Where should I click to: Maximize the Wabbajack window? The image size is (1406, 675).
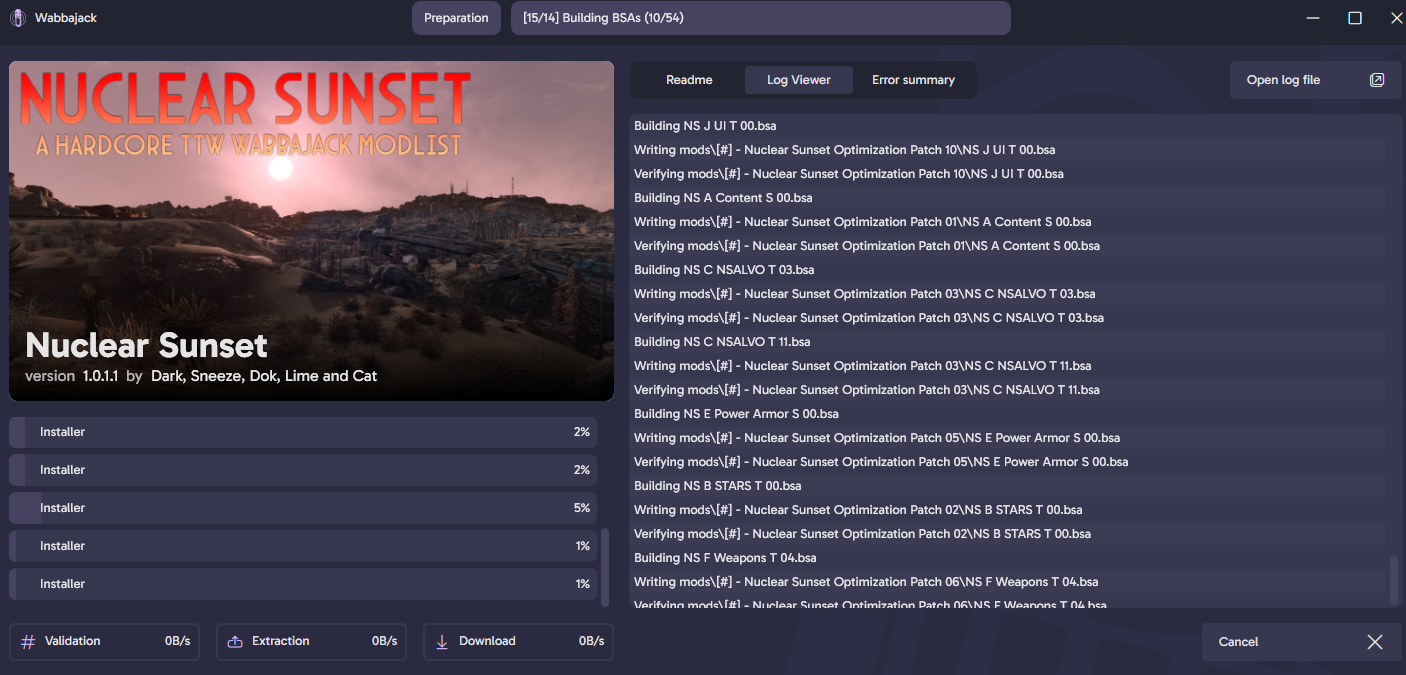(1355, 18)
